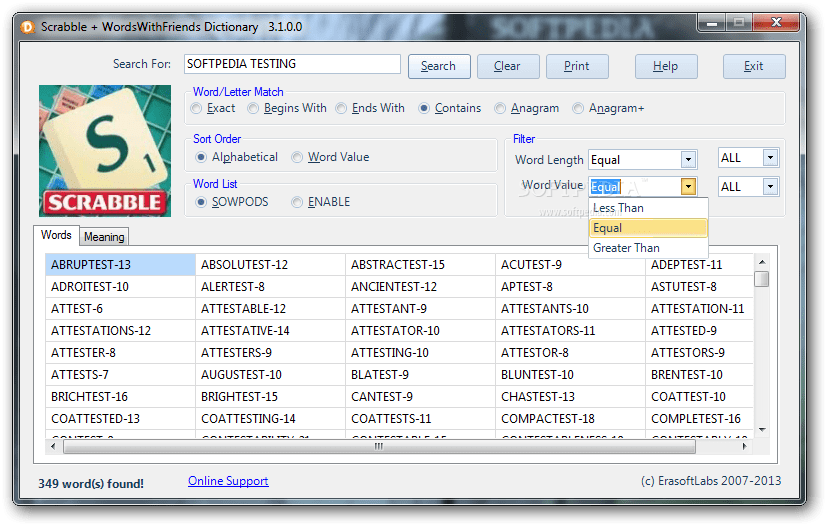Click the Search button

[x=439, y=66]
